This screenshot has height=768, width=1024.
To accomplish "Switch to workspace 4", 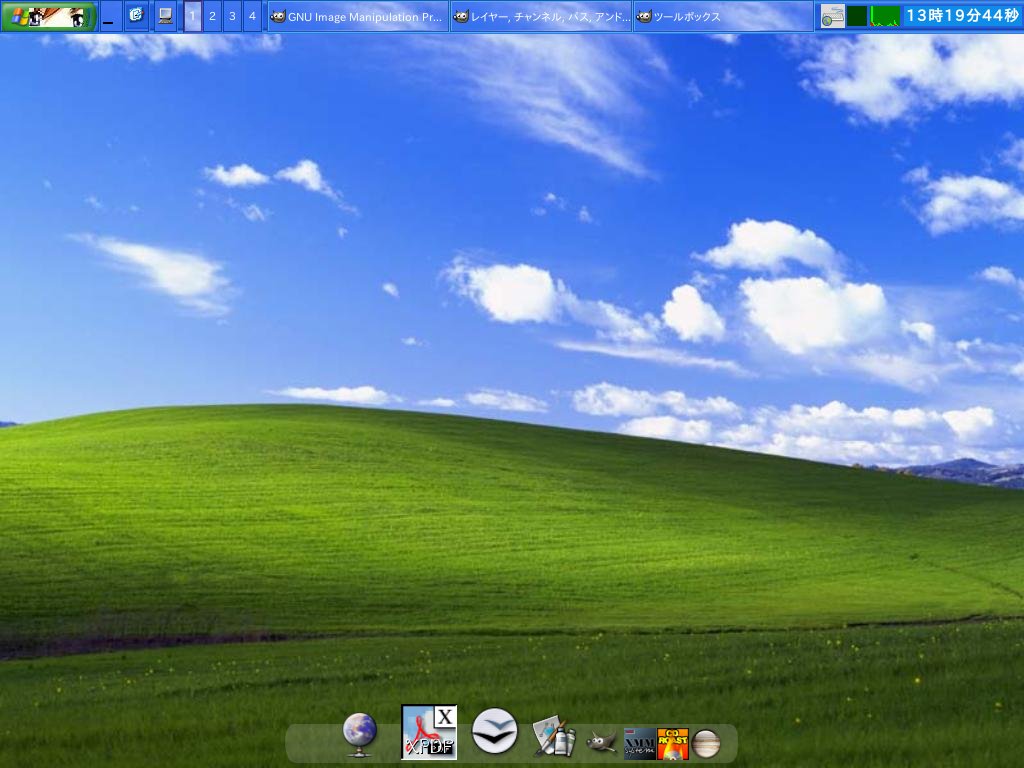I will (251, 16).
